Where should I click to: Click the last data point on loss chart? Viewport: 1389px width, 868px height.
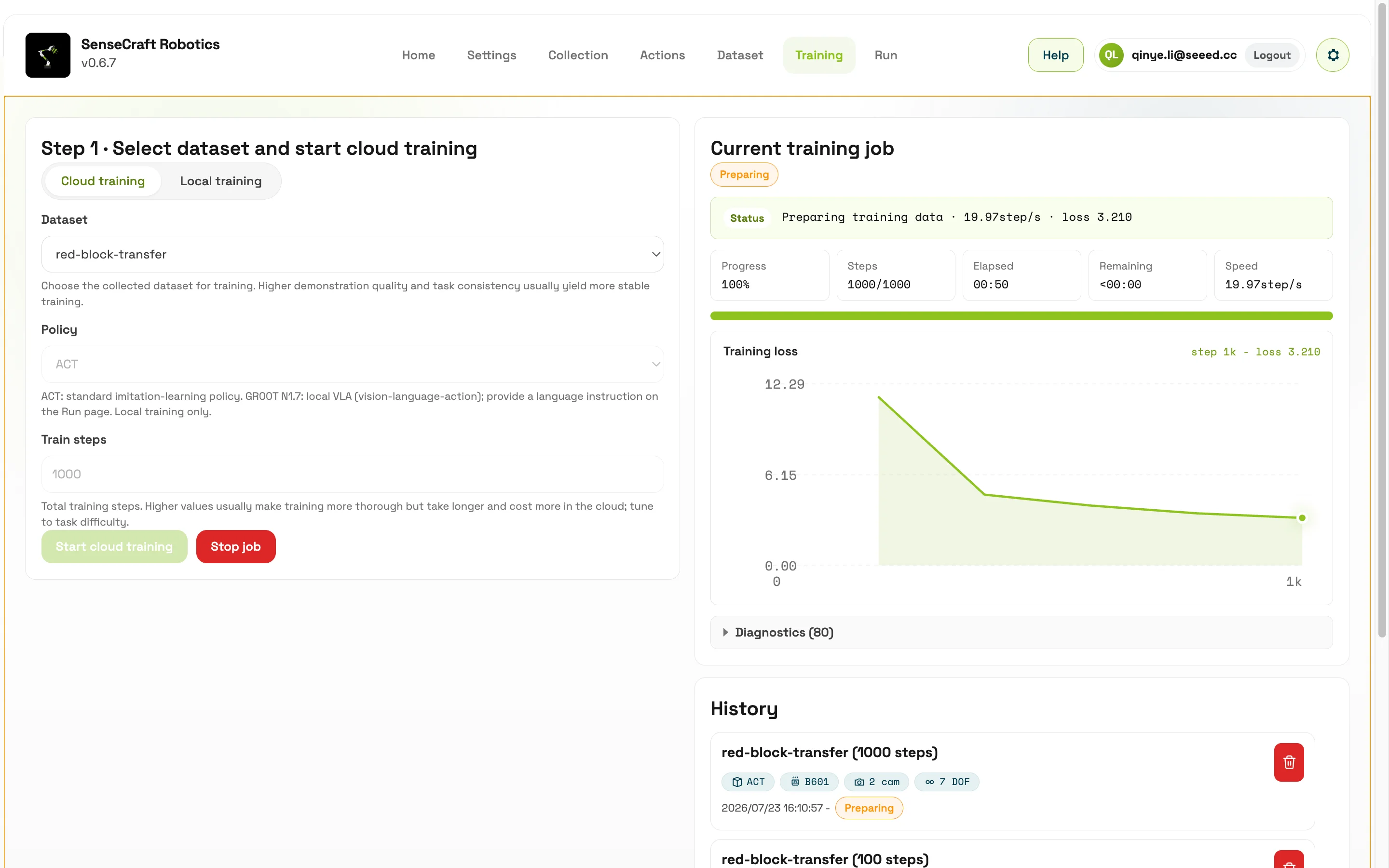1302,518
